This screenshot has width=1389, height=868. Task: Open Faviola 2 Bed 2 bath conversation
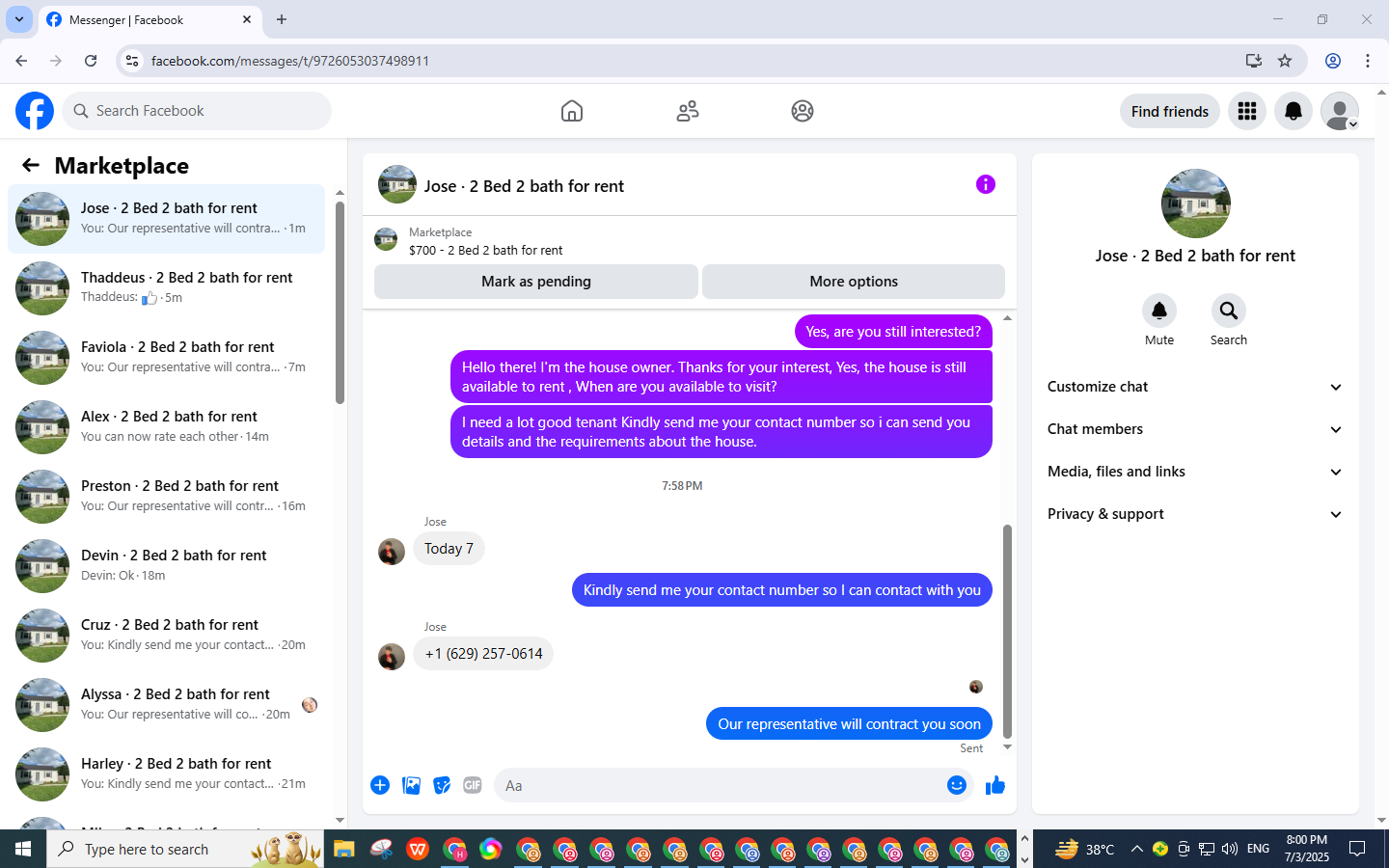pos(166,358)
